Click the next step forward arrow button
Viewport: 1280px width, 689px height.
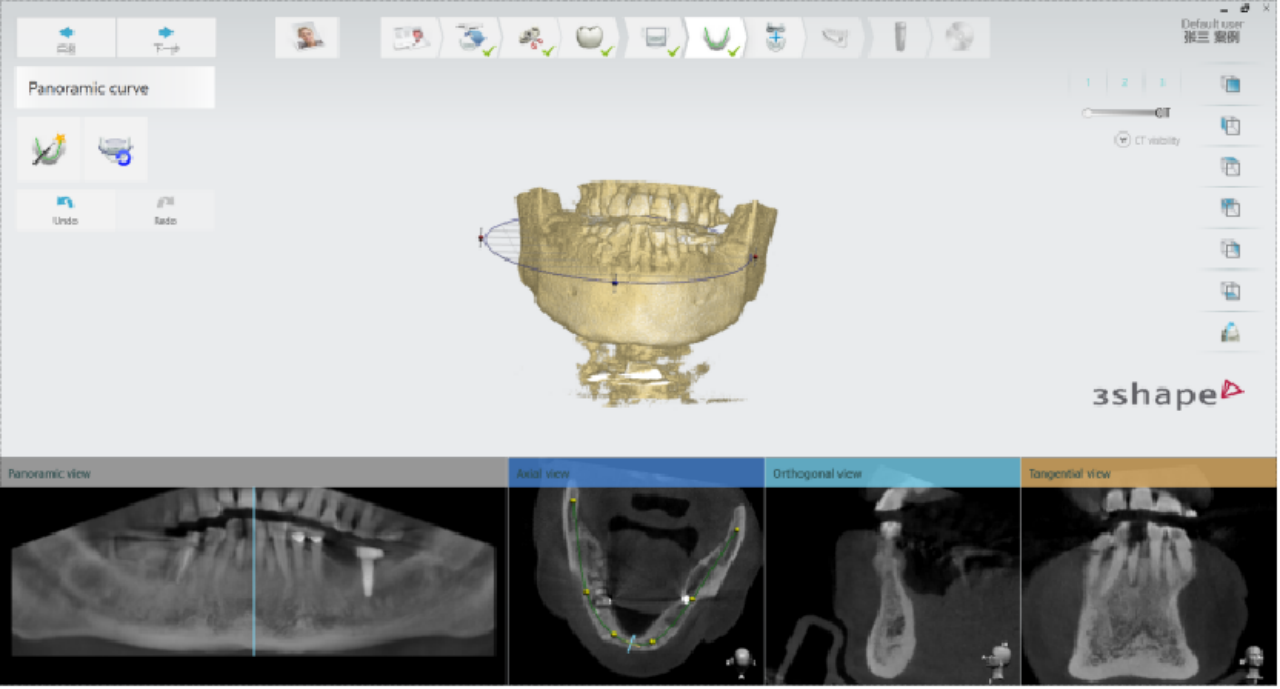tap(166, 38)
